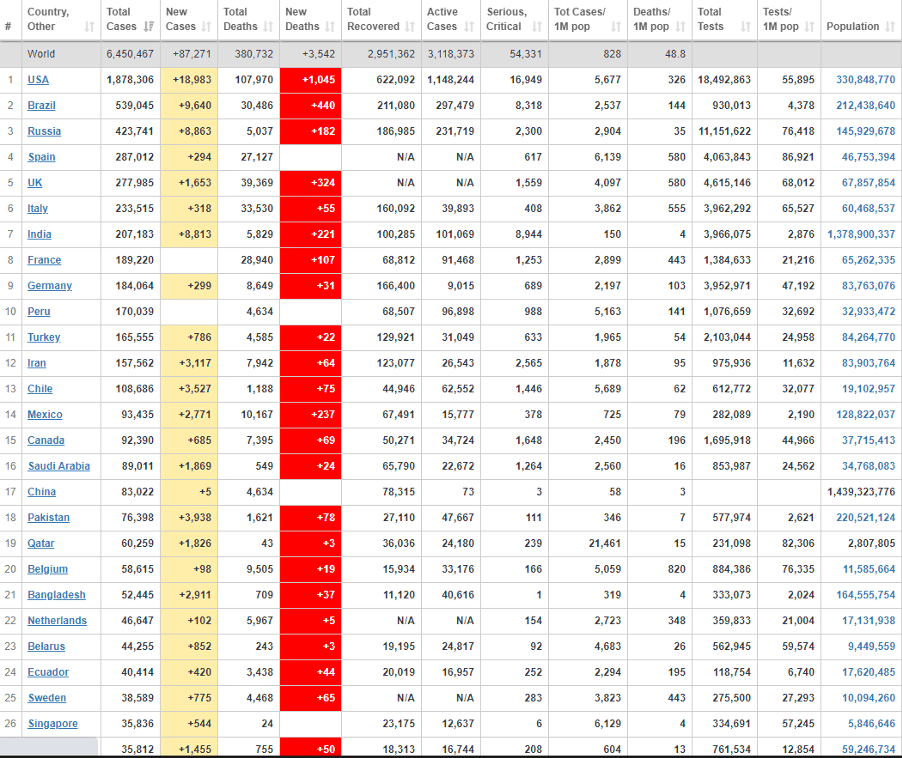Click Singapore population 5,846,646 link

coord(872,724)
